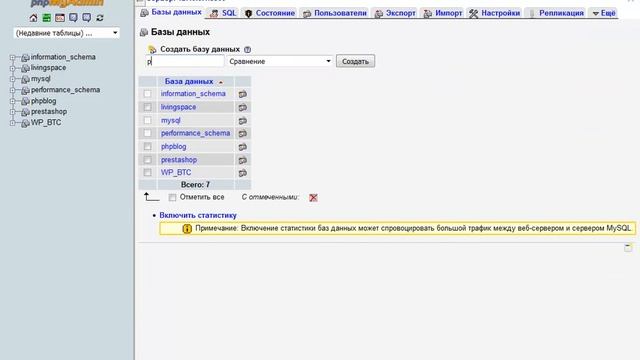Open prestashop link in table
The image size is (640, 360).
point(179,160)
